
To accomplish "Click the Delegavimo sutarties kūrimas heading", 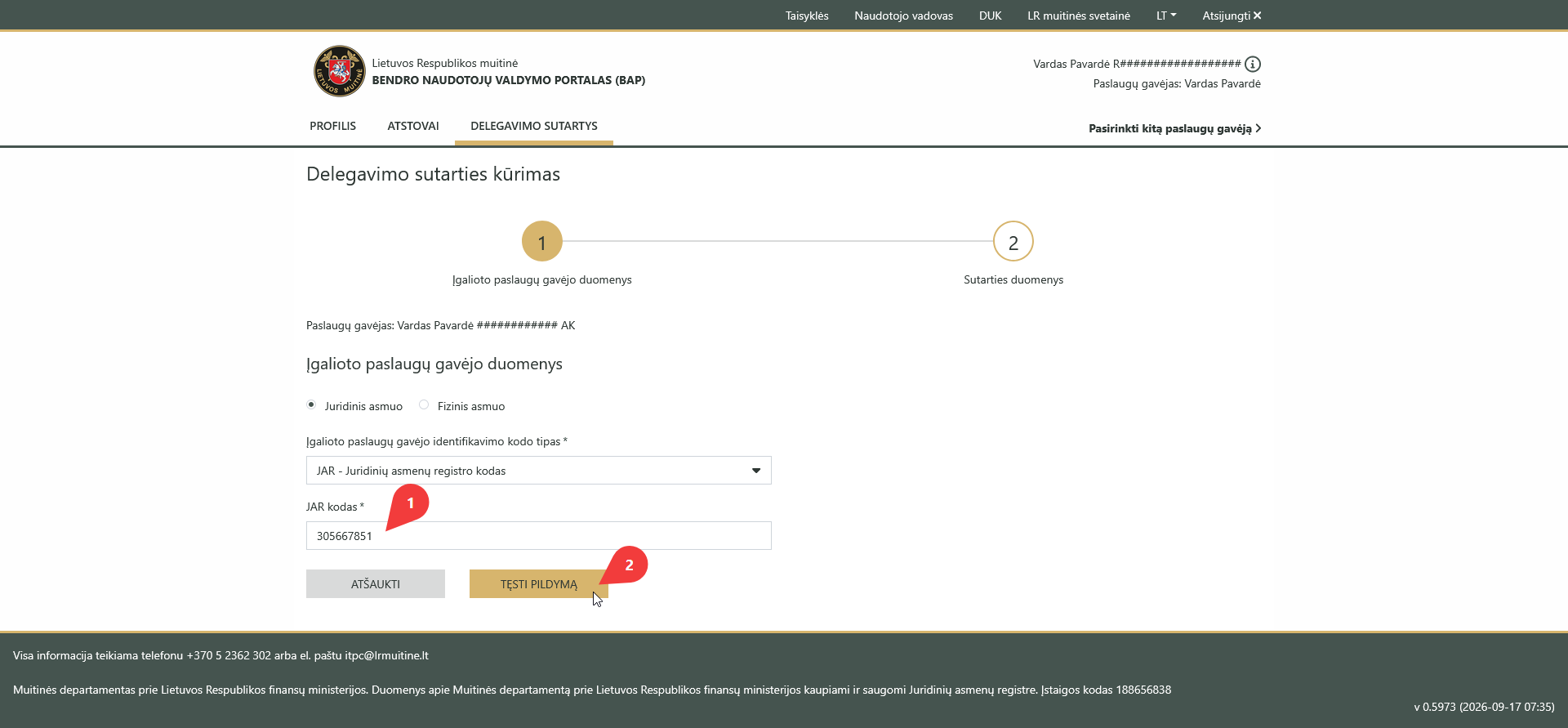I will pyautogui.click(x=433, y=174).
